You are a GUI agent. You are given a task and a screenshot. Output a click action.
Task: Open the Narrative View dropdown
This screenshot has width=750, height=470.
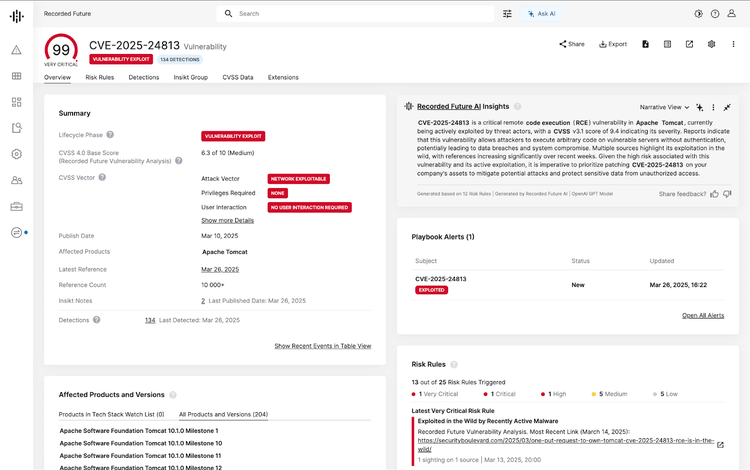[665, 107]
